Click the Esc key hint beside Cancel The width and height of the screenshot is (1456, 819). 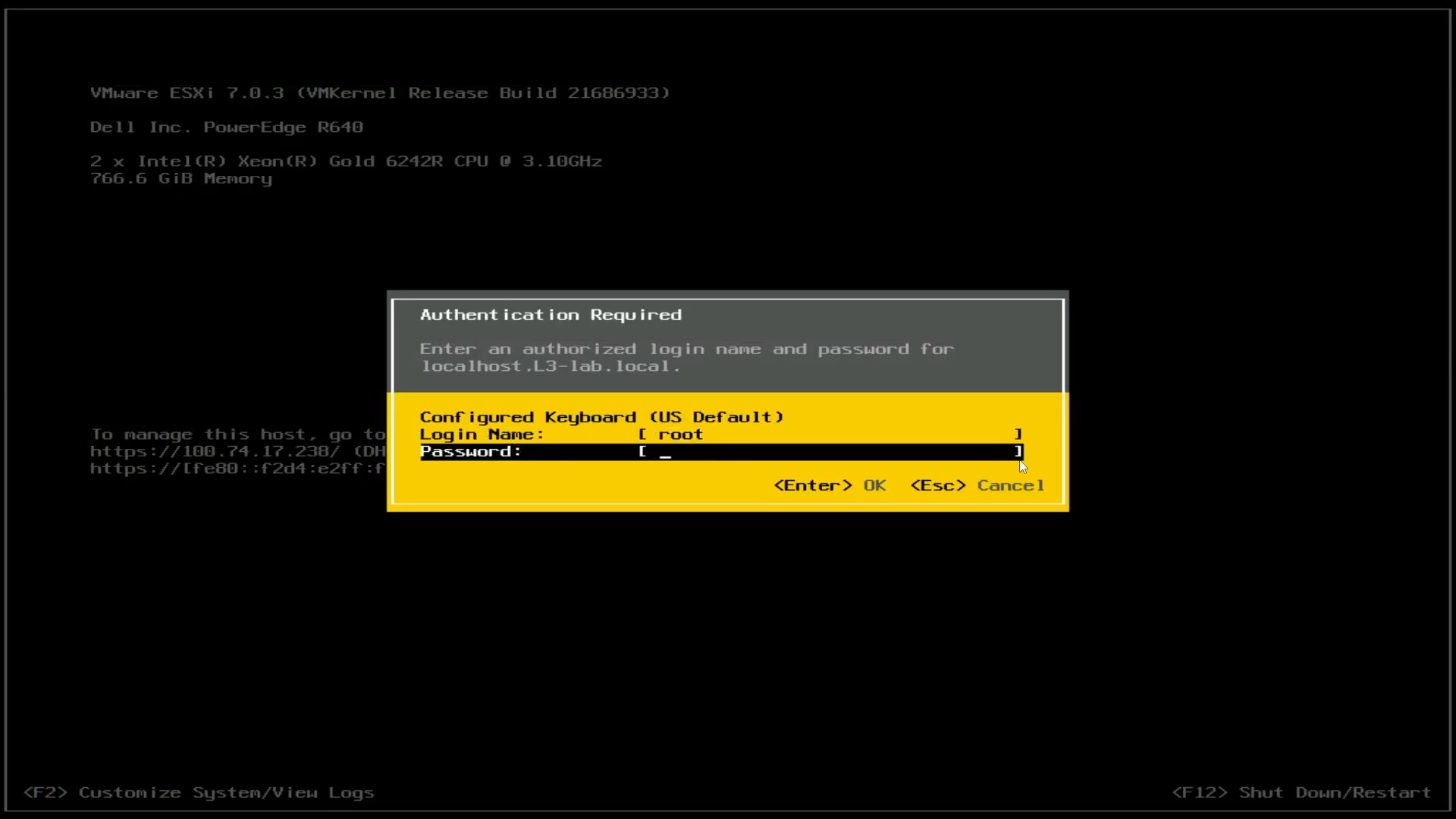(937, 485)
